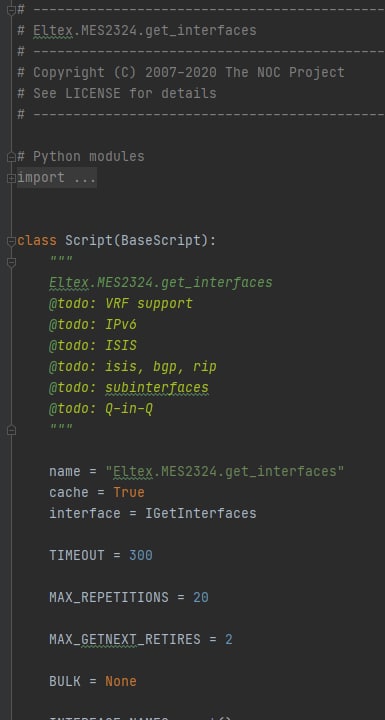The image size is (385, 720).
Task: Collapse the class docstring at its opening fold marker
Action: (x=11, y=262)
